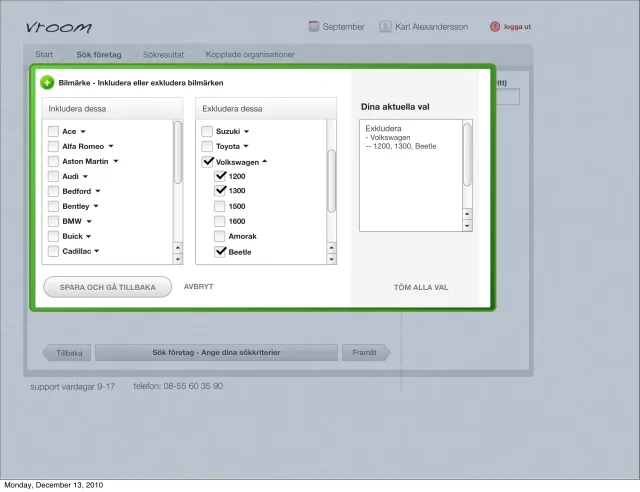Expand the Toyota models arrow
The height and width of the screenshot is (492, 640).
(246, 146)
